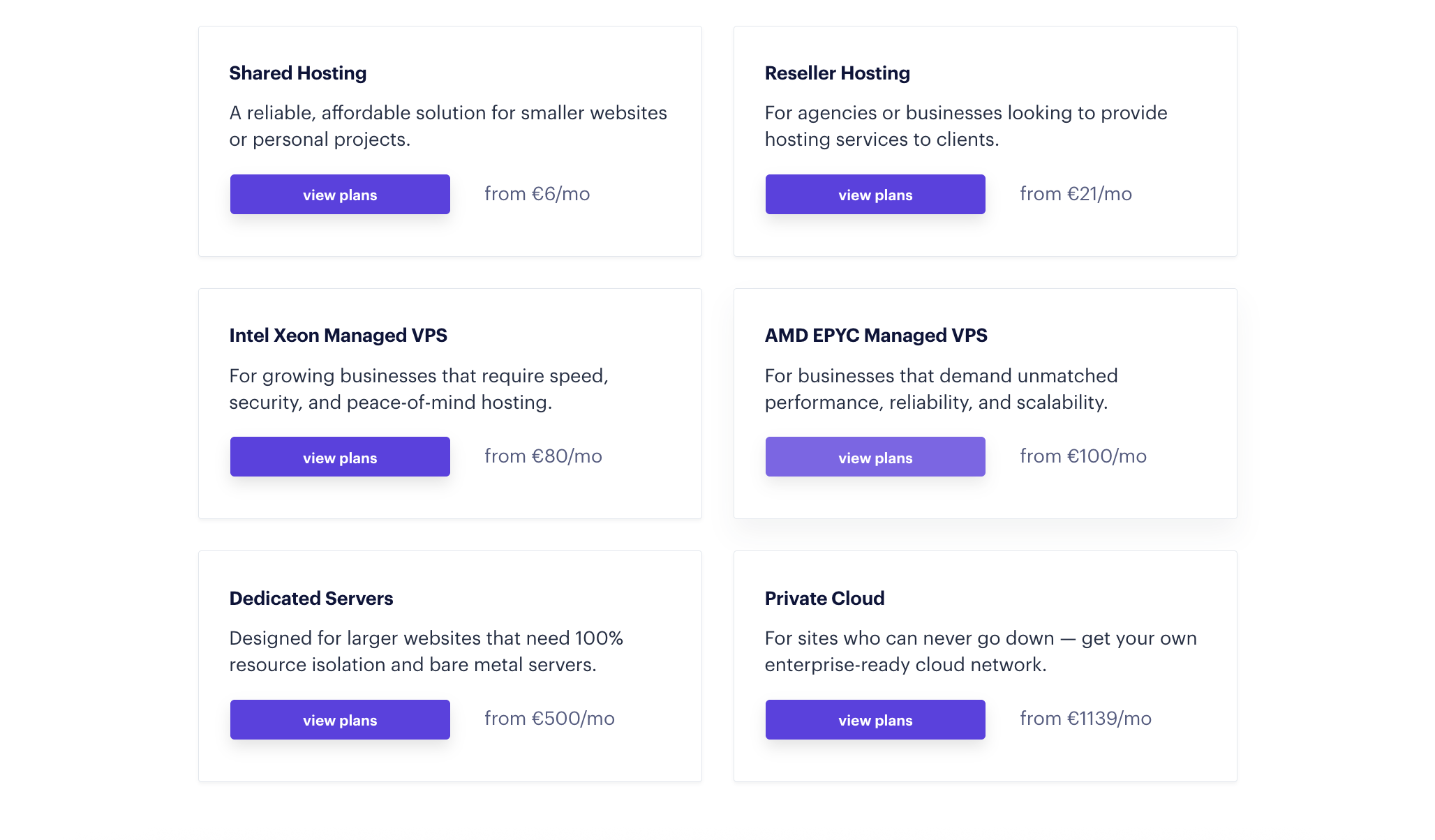Click the Dedicated Servers heading
This screenshot has width=1435, height=840.
311,599
